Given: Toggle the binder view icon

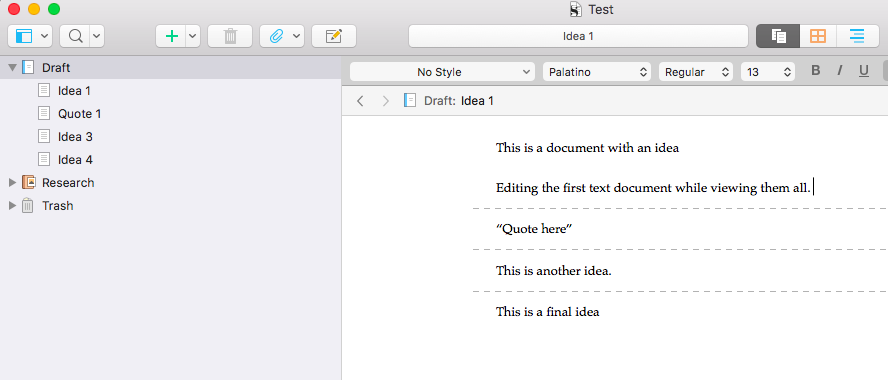Looking at the screenshot, I should pyautogui.click(x=24, y=36).
